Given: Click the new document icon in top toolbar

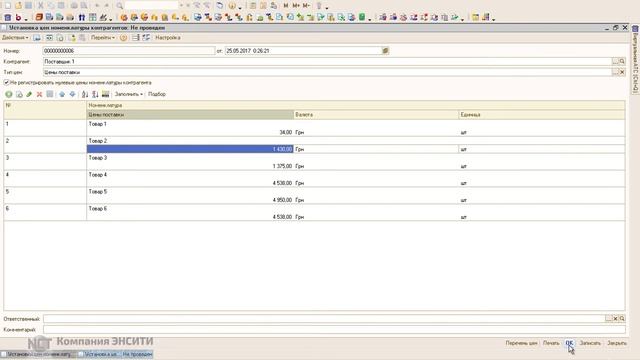Looking at the screenshot, I should pyautogui.click(x=8, y=6).
